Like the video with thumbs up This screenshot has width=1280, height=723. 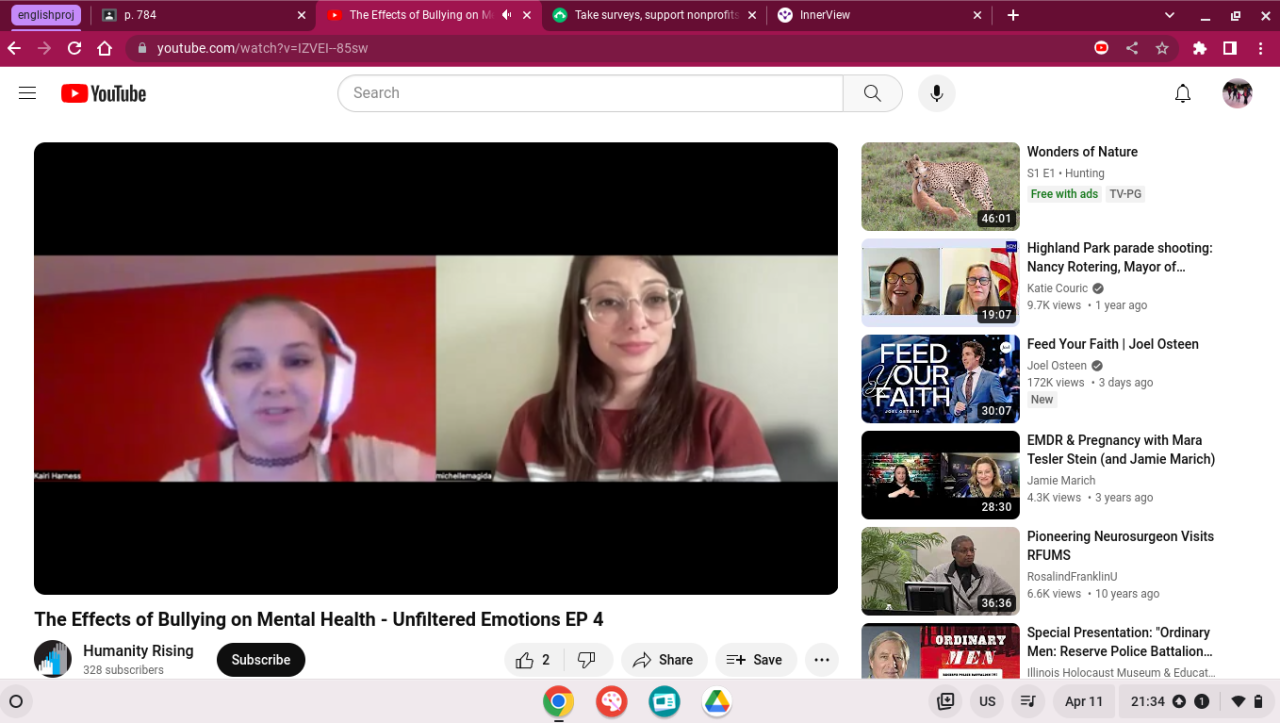point(533,660)
